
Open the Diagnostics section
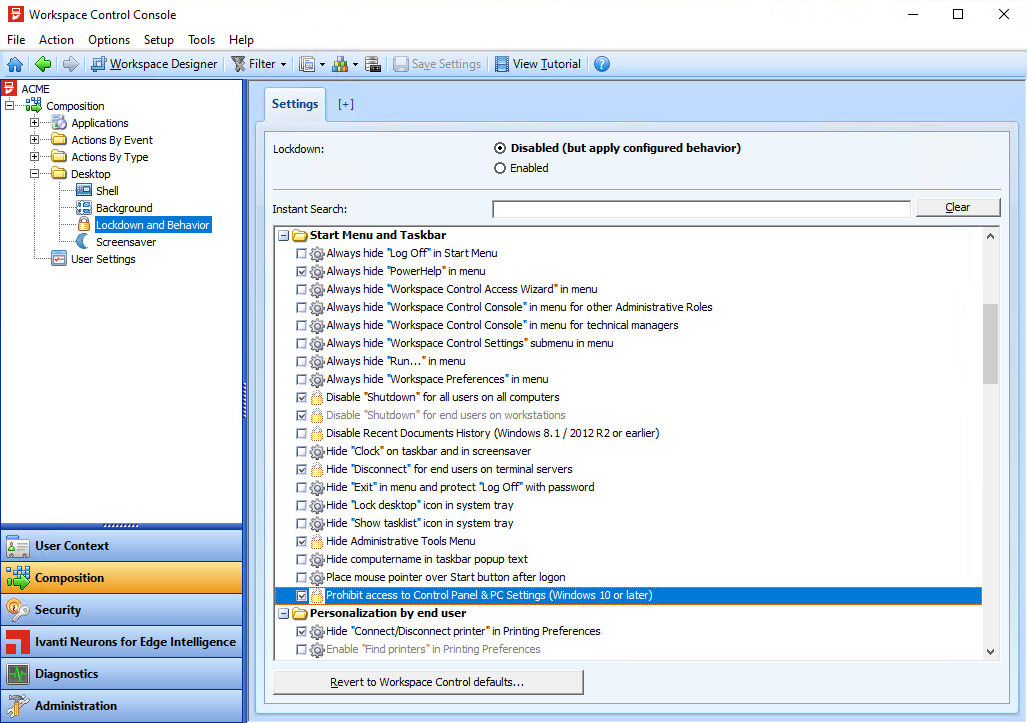(x=122, y=674)
